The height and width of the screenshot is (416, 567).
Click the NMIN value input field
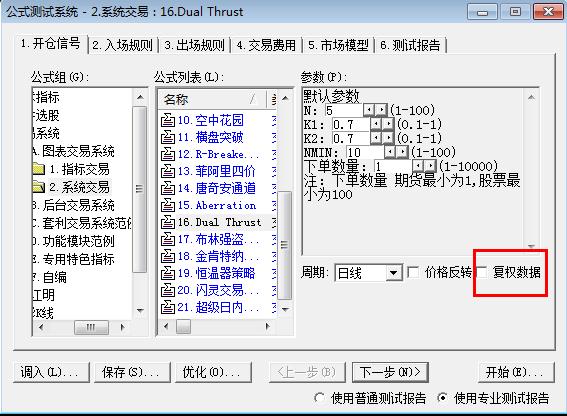(x=364, y=152)
